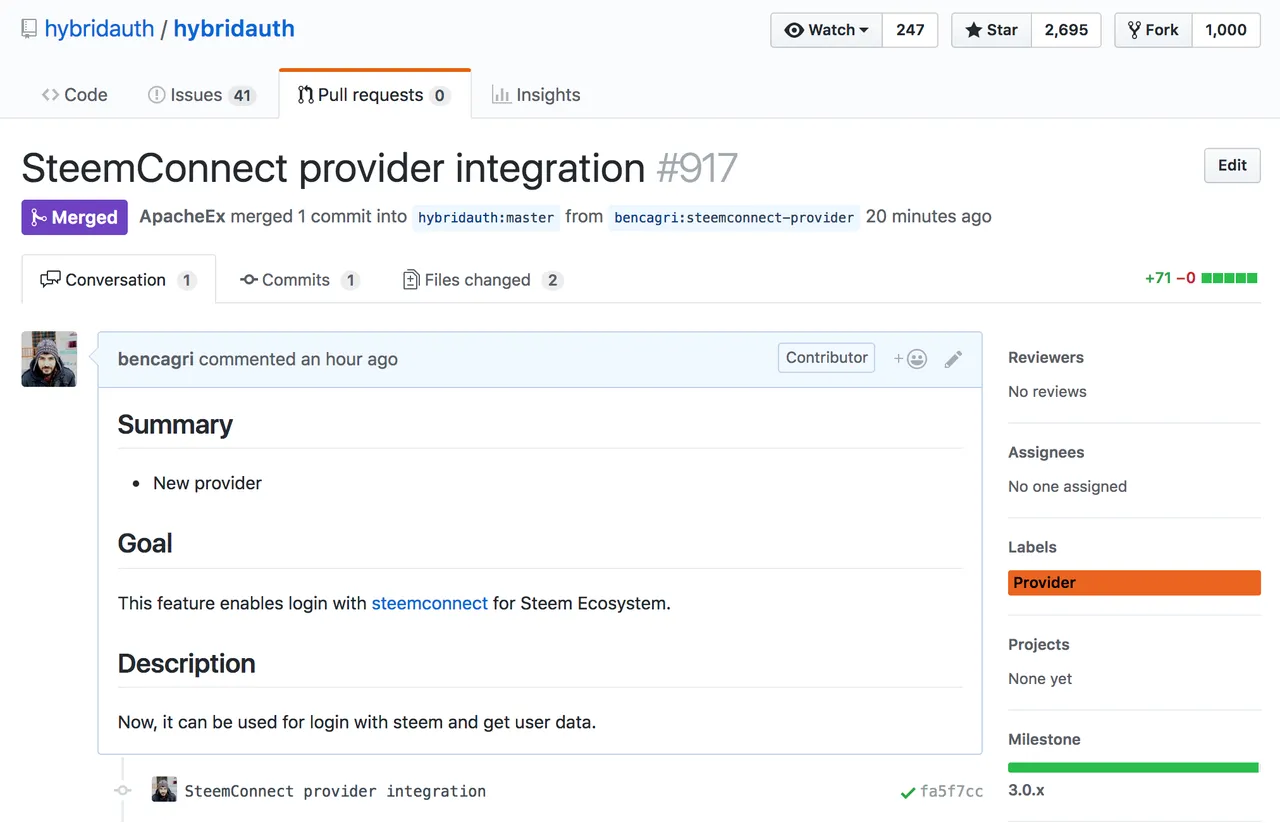Click the watchers count 247

pyautogui.click(x=910, y=30)
